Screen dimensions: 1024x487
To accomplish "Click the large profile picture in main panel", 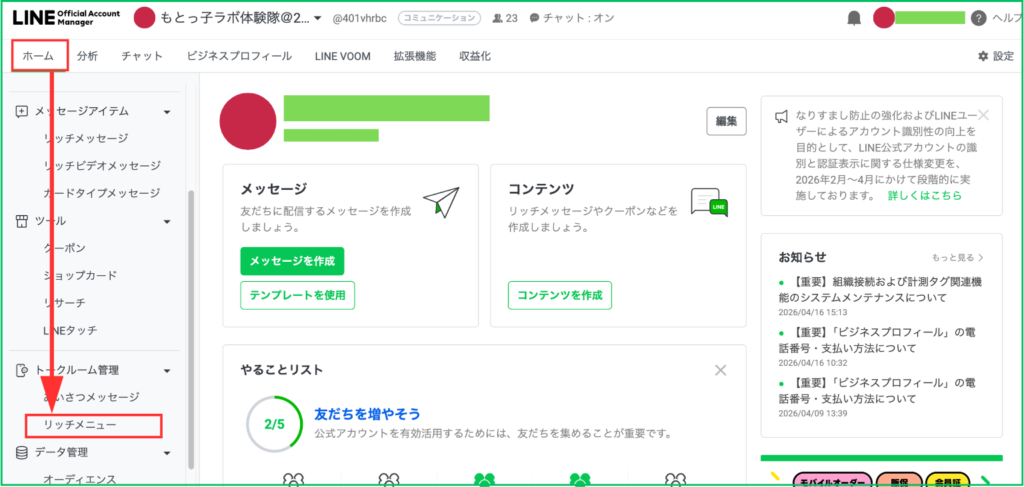I will tap(247, 121).
